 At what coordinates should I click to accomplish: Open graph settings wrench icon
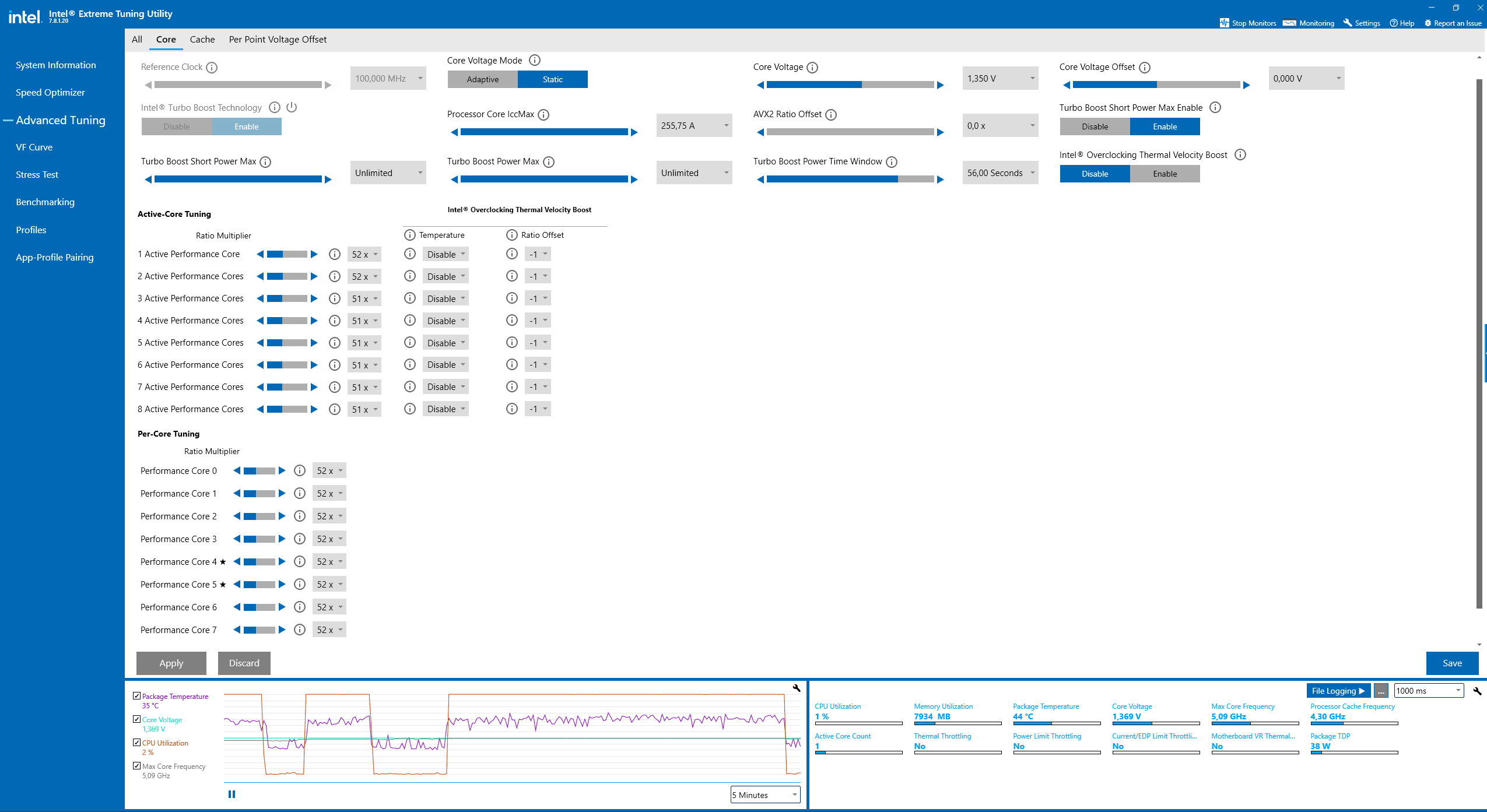pos(797,688)
